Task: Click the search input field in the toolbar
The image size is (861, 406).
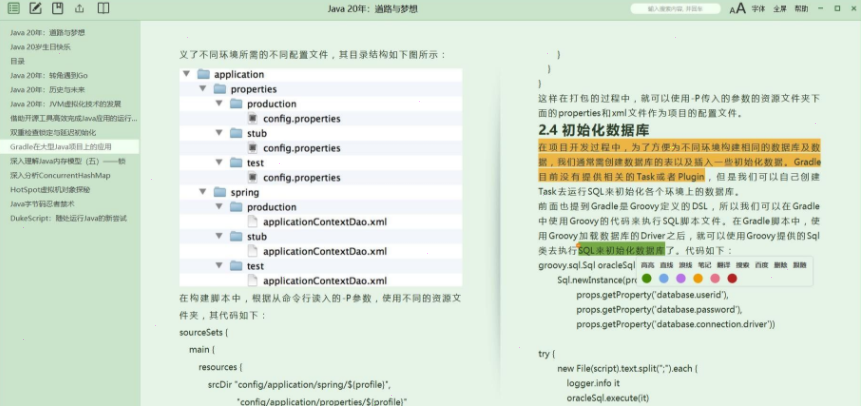Action: point(675,9)
